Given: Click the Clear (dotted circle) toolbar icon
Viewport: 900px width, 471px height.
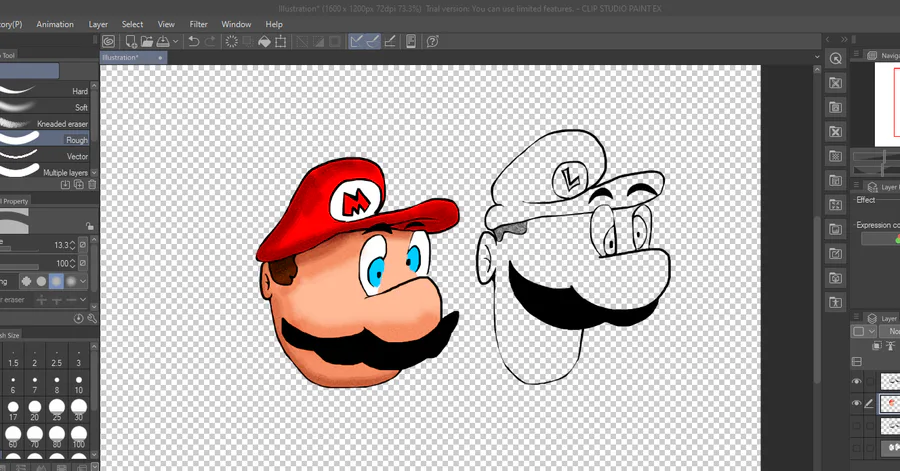Looking at the screenshot, I should click(231, 41).
